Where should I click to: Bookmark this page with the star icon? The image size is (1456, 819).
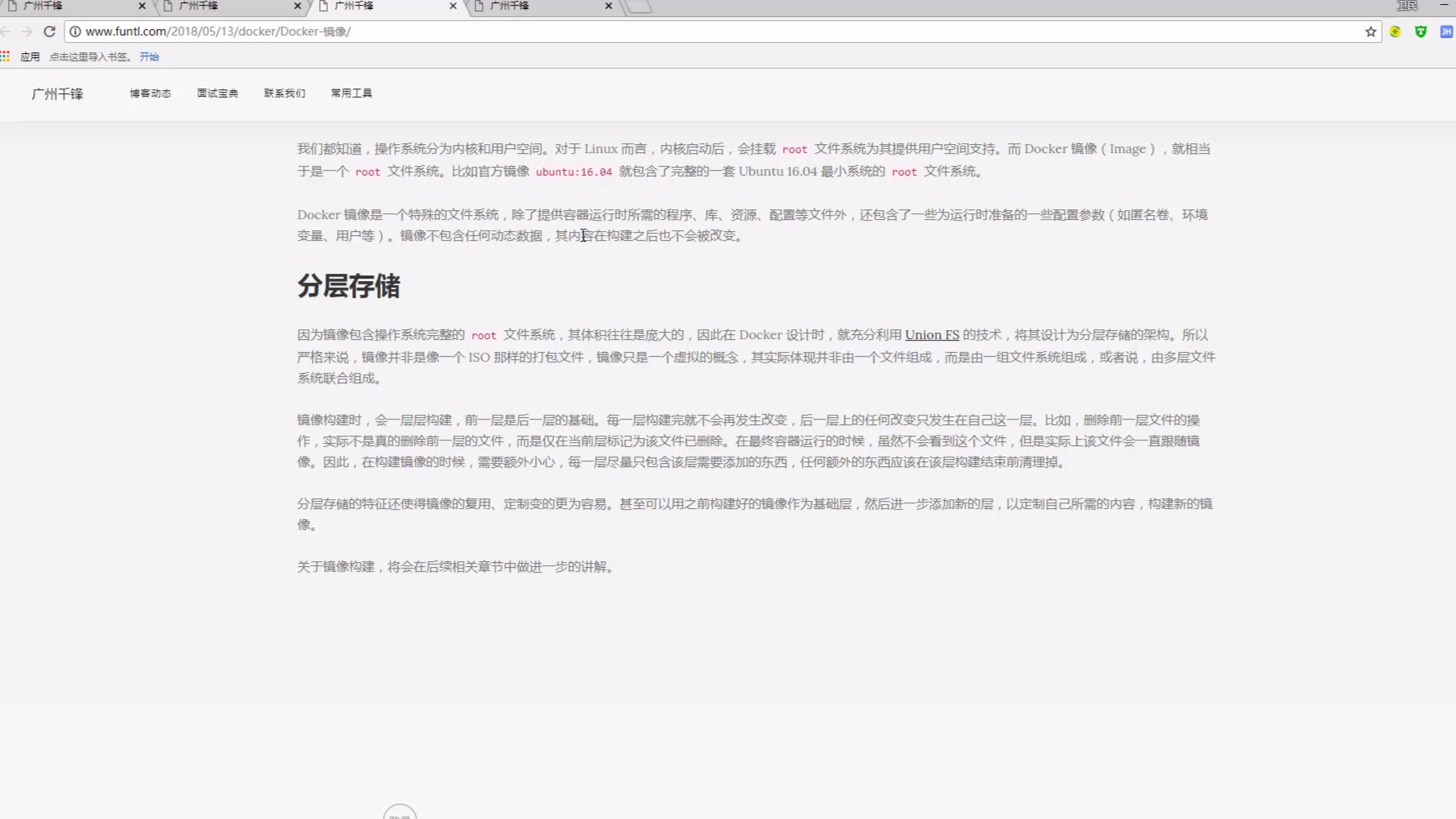click(x=1371, y=31)
